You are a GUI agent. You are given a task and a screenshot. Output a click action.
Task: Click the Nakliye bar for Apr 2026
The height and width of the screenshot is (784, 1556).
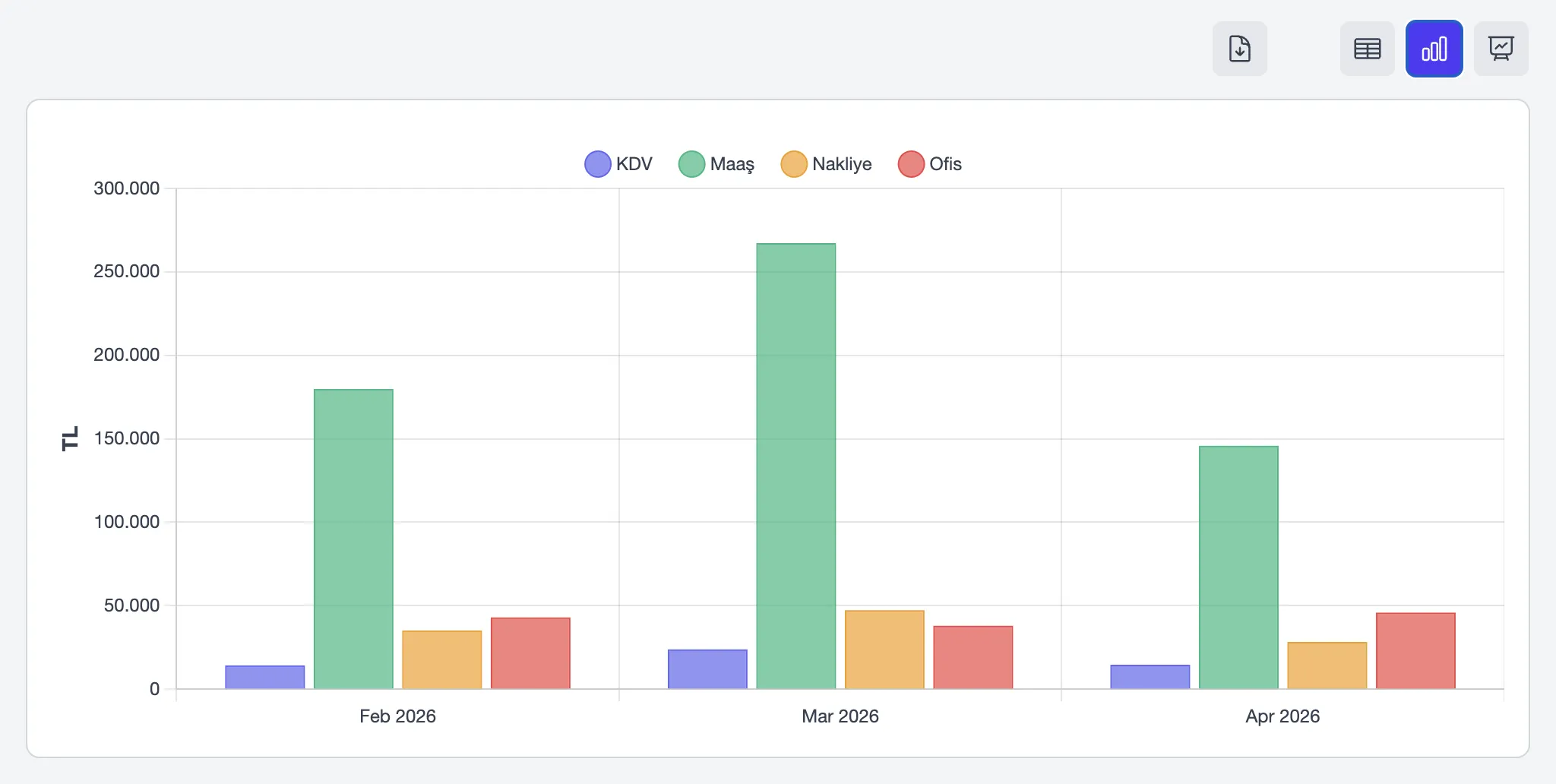tap(1327, 665)
